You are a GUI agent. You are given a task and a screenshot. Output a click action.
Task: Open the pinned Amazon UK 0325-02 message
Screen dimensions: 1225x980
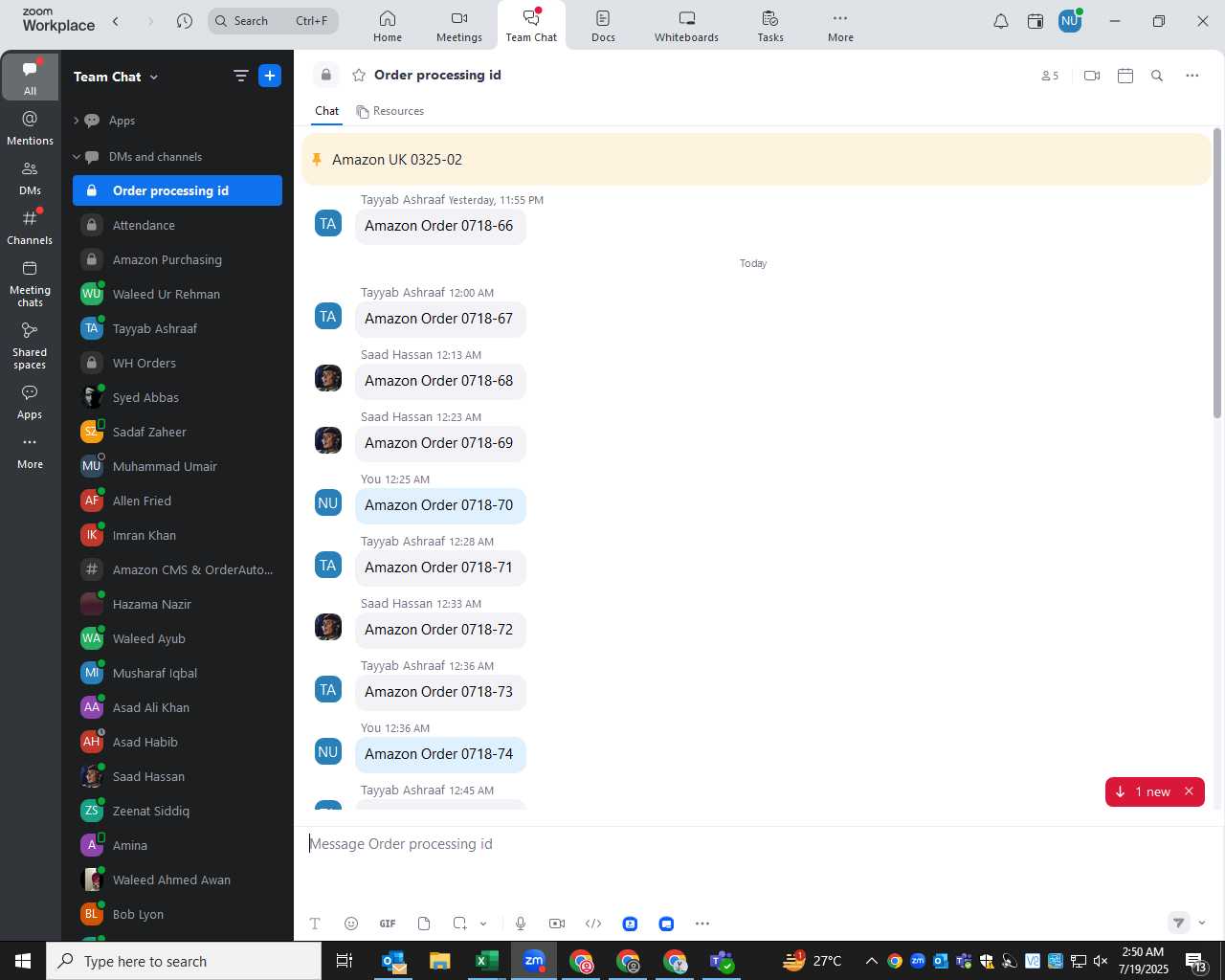[x=756, y=160]
